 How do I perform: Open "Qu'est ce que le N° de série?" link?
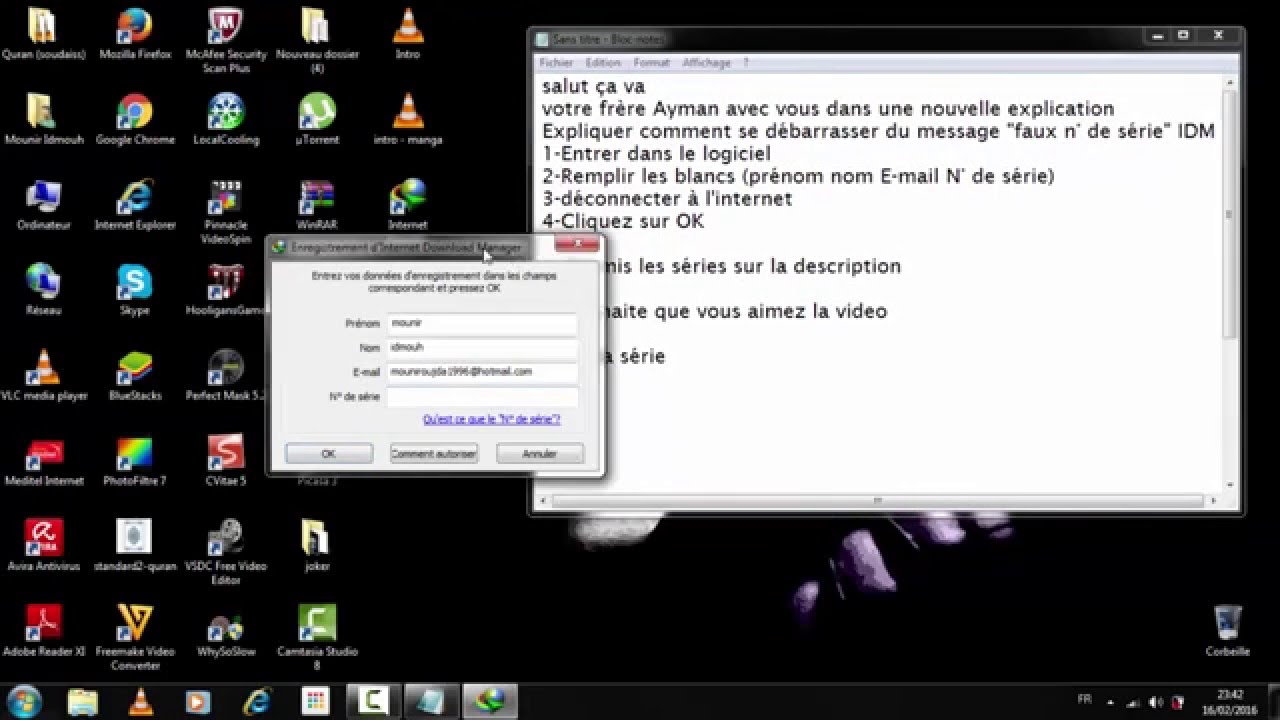click(491, 420)
